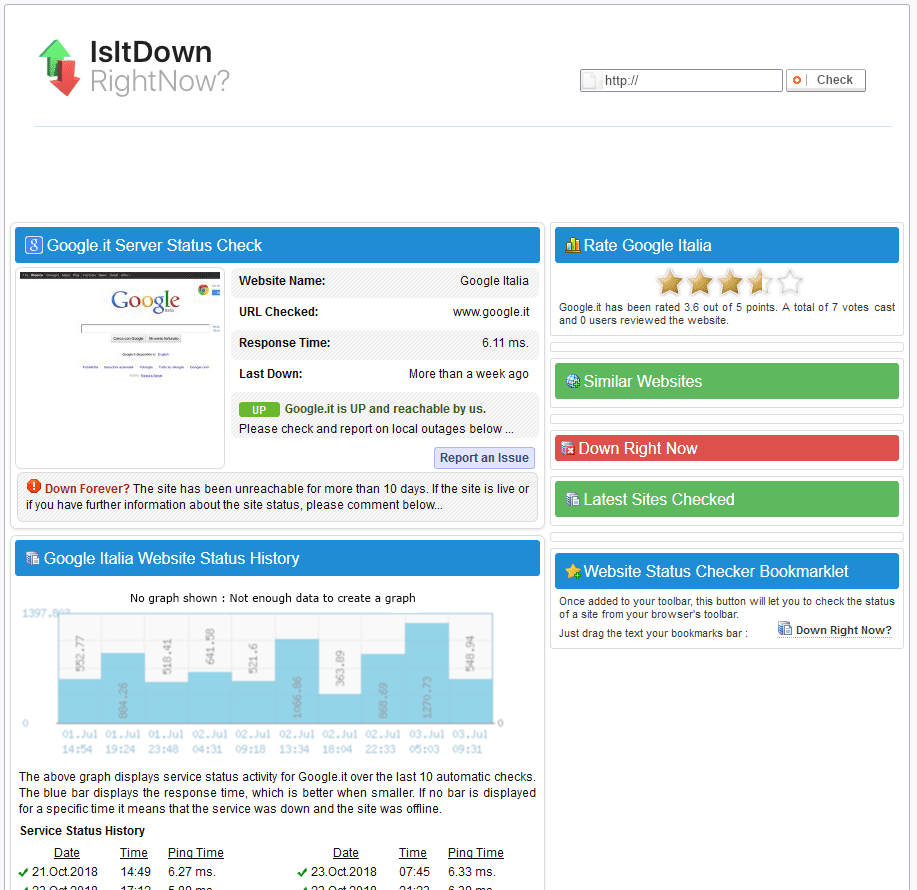Open the Google Italia site screenshot thumbnail
The image size is (917, 890).
click(120, 369)
